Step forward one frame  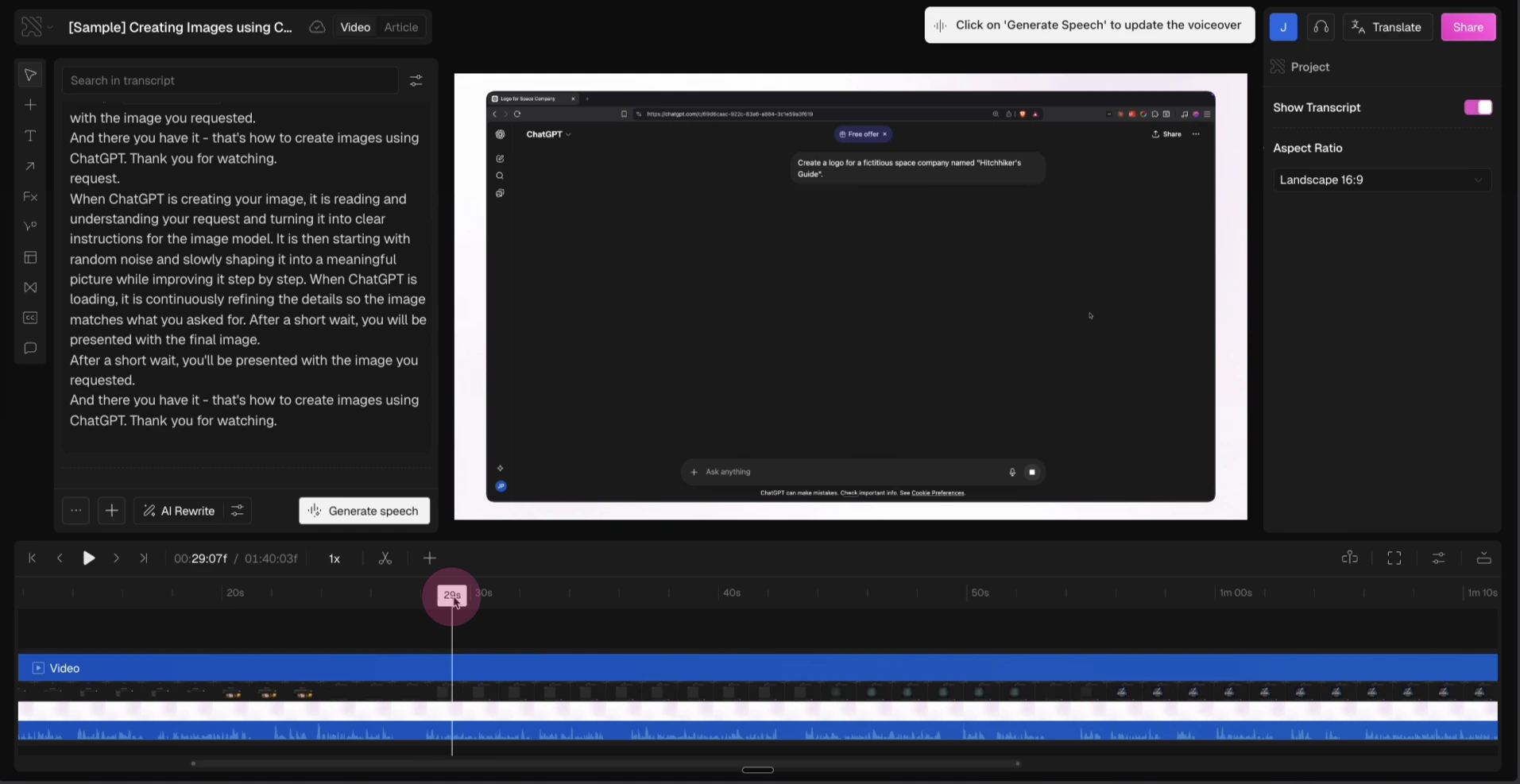pos(116,558)
